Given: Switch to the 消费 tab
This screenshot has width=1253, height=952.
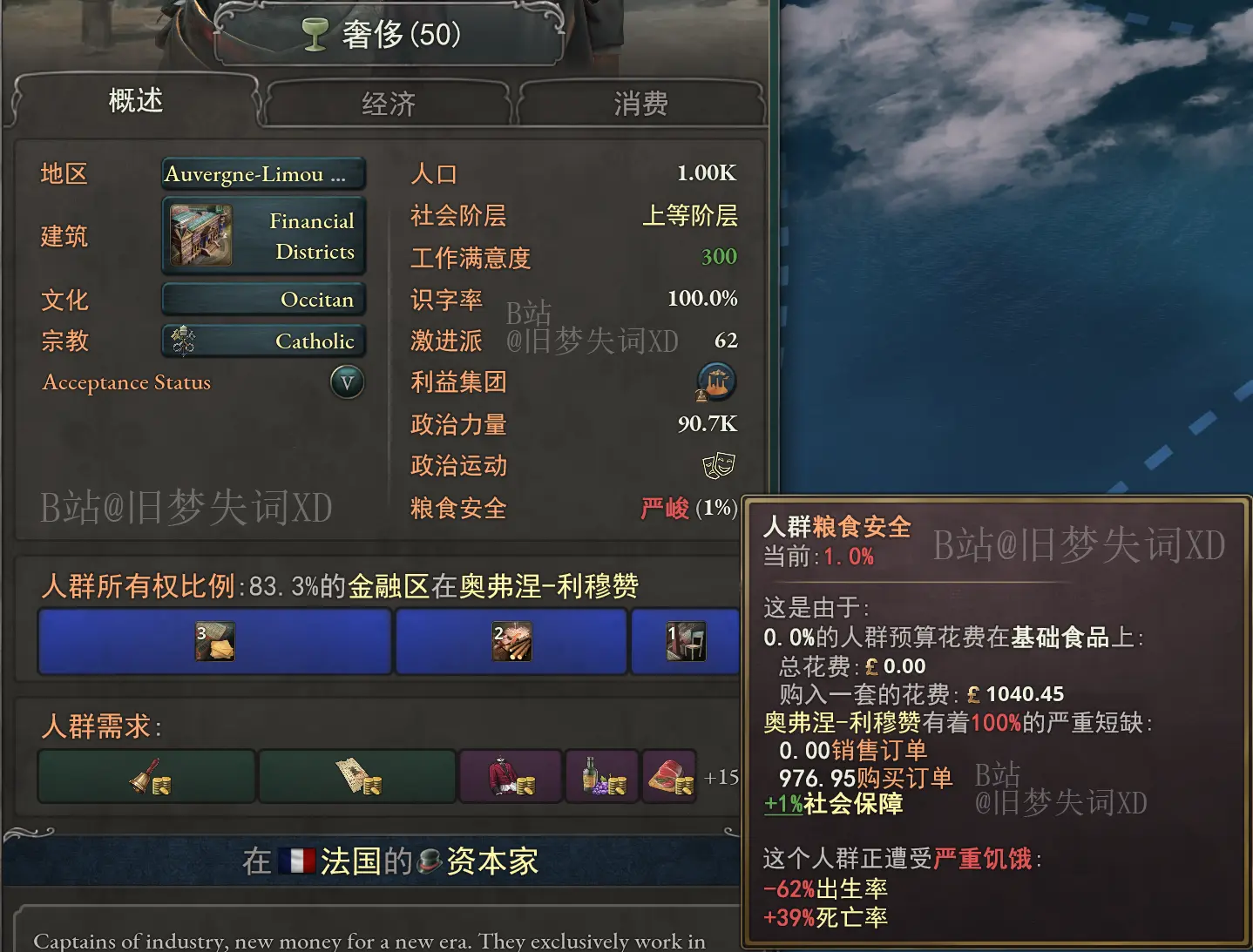Looking at the screenshot, I should pyautogui.click(x=641, y=105).
